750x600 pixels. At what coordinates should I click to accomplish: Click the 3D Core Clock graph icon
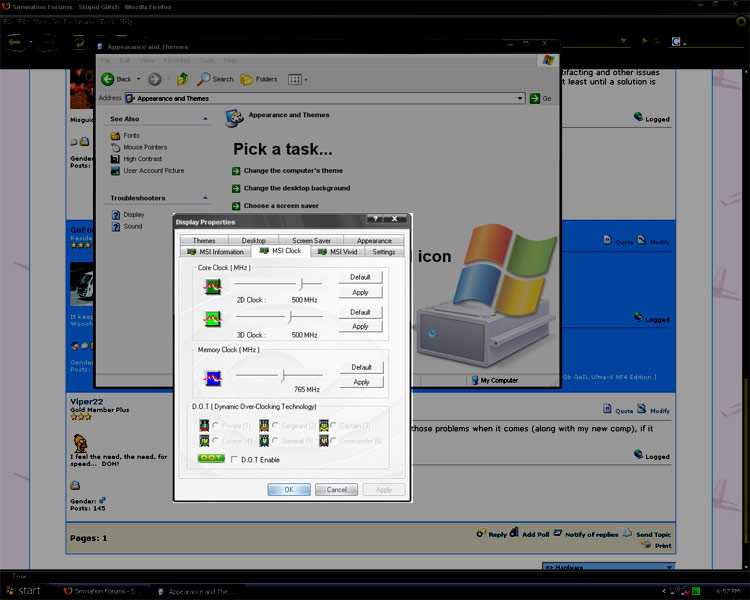tap(213, 319)
